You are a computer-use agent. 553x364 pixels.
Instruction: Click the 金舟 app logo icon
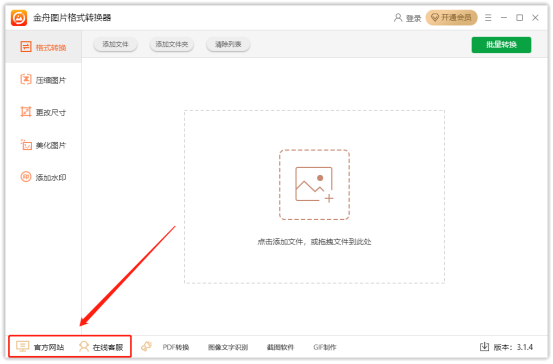click(19, 18)
